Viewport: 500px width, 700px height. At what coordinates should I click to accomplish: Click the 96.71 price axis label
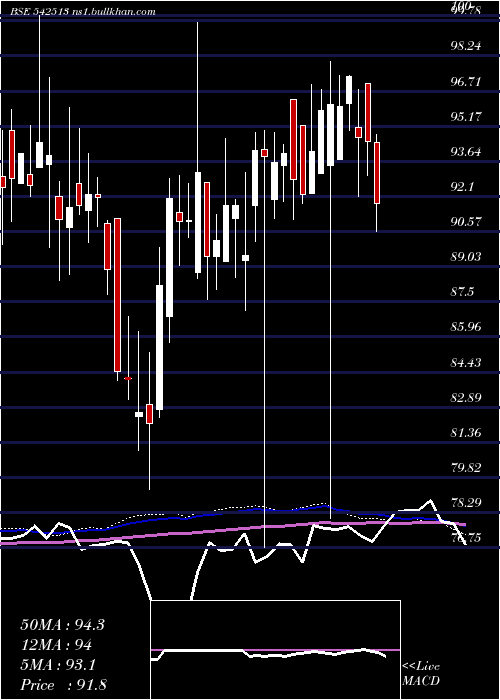pyautogui.click(x=467, y=82)
